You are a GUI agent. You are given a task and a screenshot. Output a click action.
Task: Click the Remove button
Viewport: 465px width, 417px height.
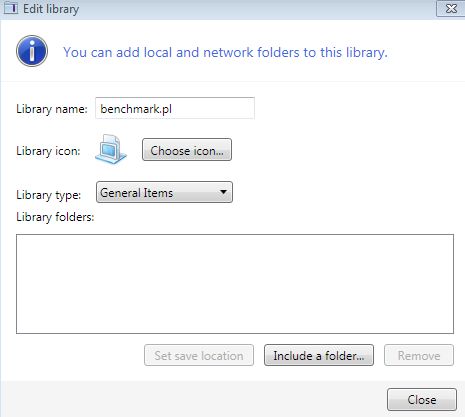click(x=419, y=355)
